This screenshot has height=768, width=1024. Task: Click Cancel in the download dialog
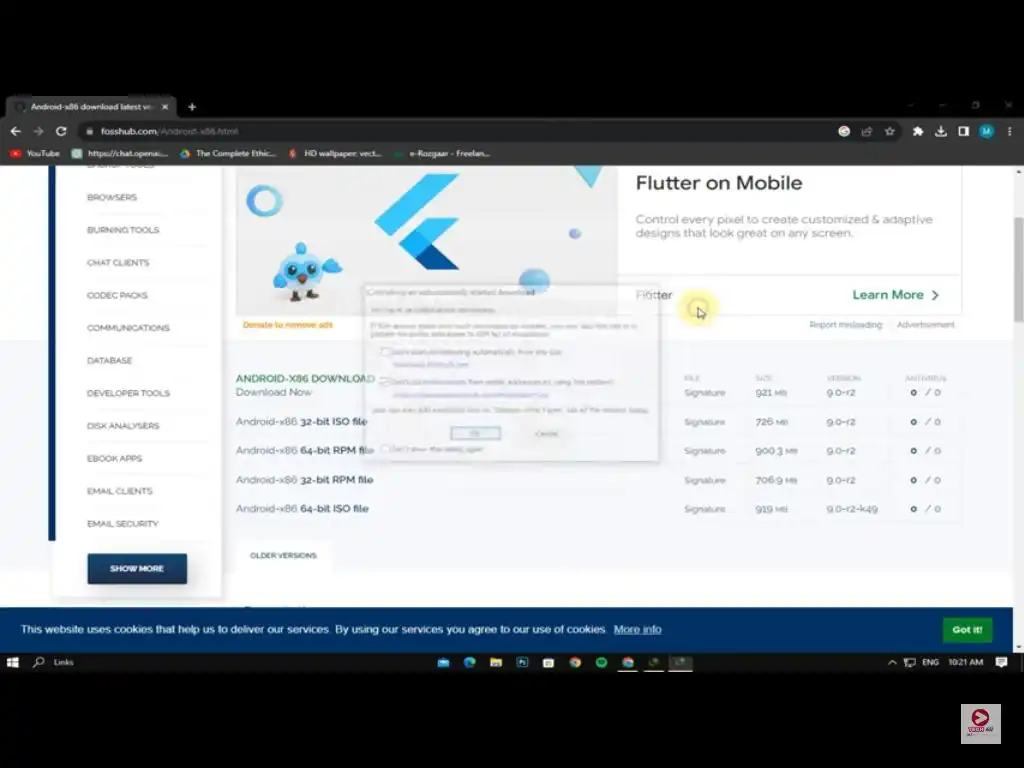pos(547,433)
